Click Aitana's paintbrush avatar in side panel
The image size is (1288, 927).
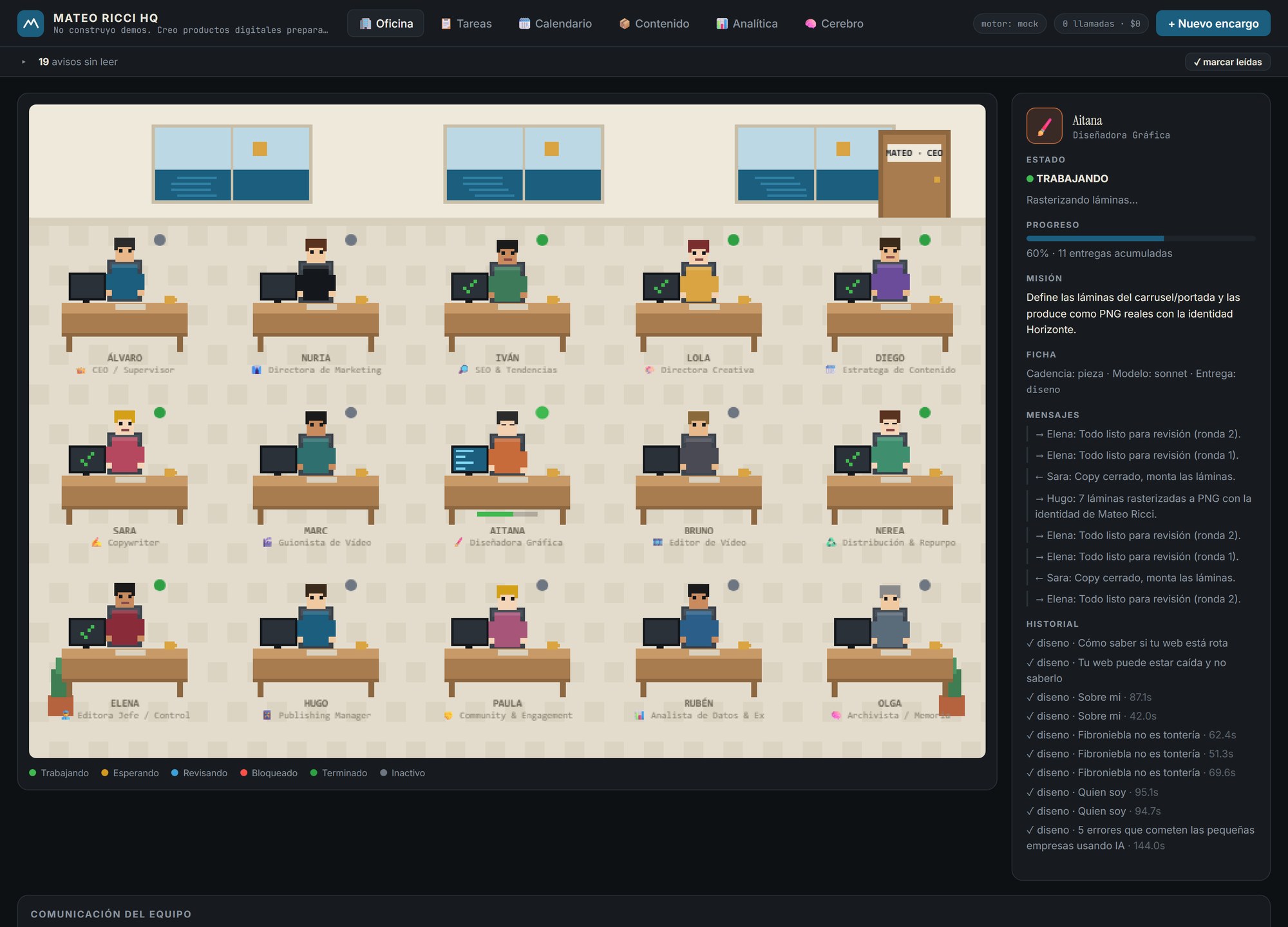tap(1044, 126)
